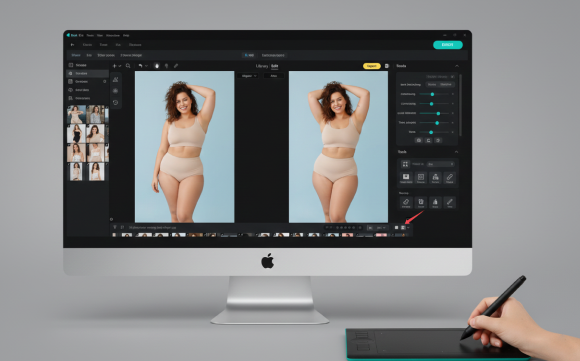
Task: Select the first left sidebar item
Action: pyautogui.click(x=87, y=65)
